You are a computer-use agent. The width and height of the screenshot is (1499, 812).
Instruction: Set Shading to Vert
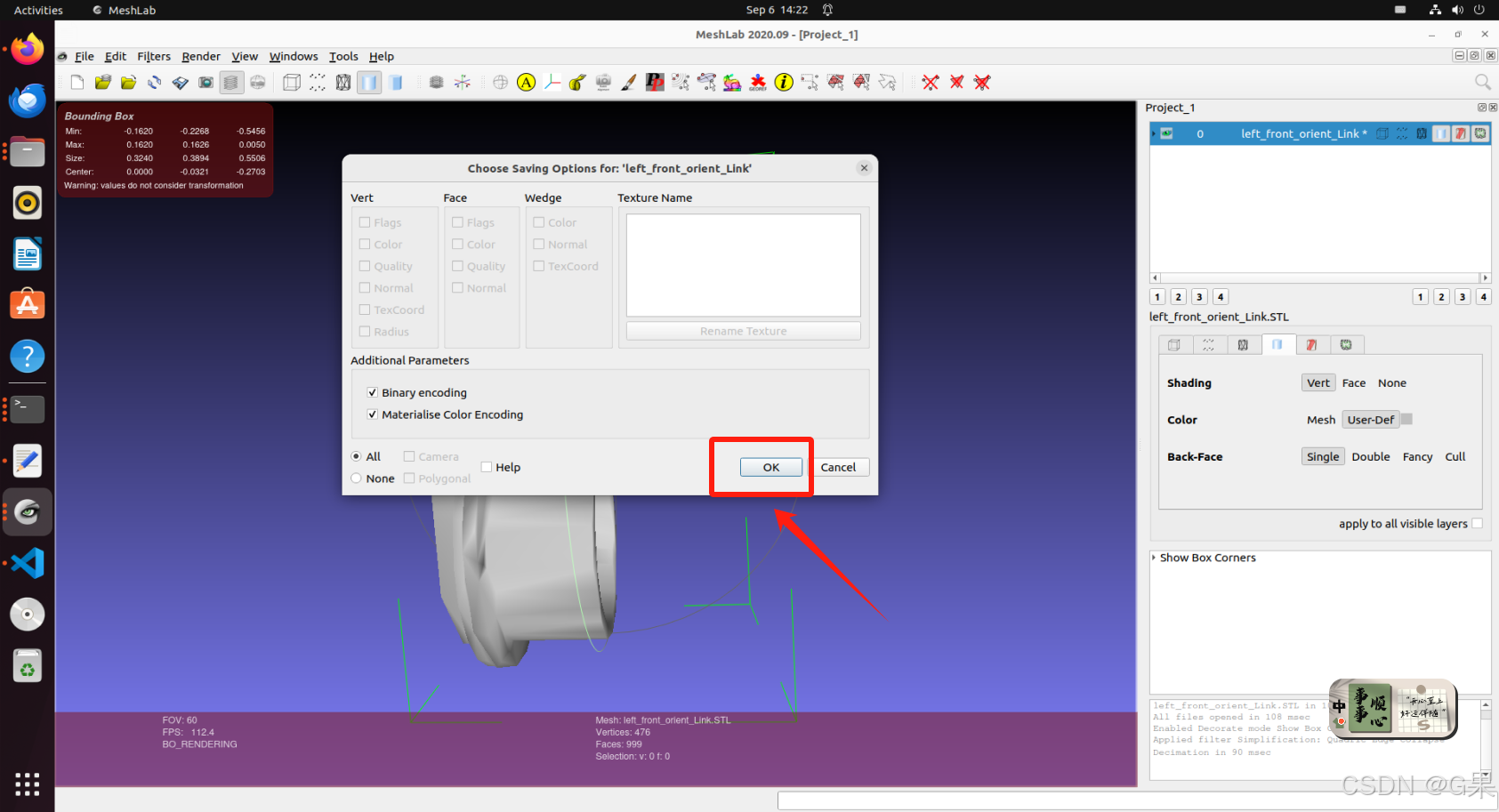(x=1318, y=383)
